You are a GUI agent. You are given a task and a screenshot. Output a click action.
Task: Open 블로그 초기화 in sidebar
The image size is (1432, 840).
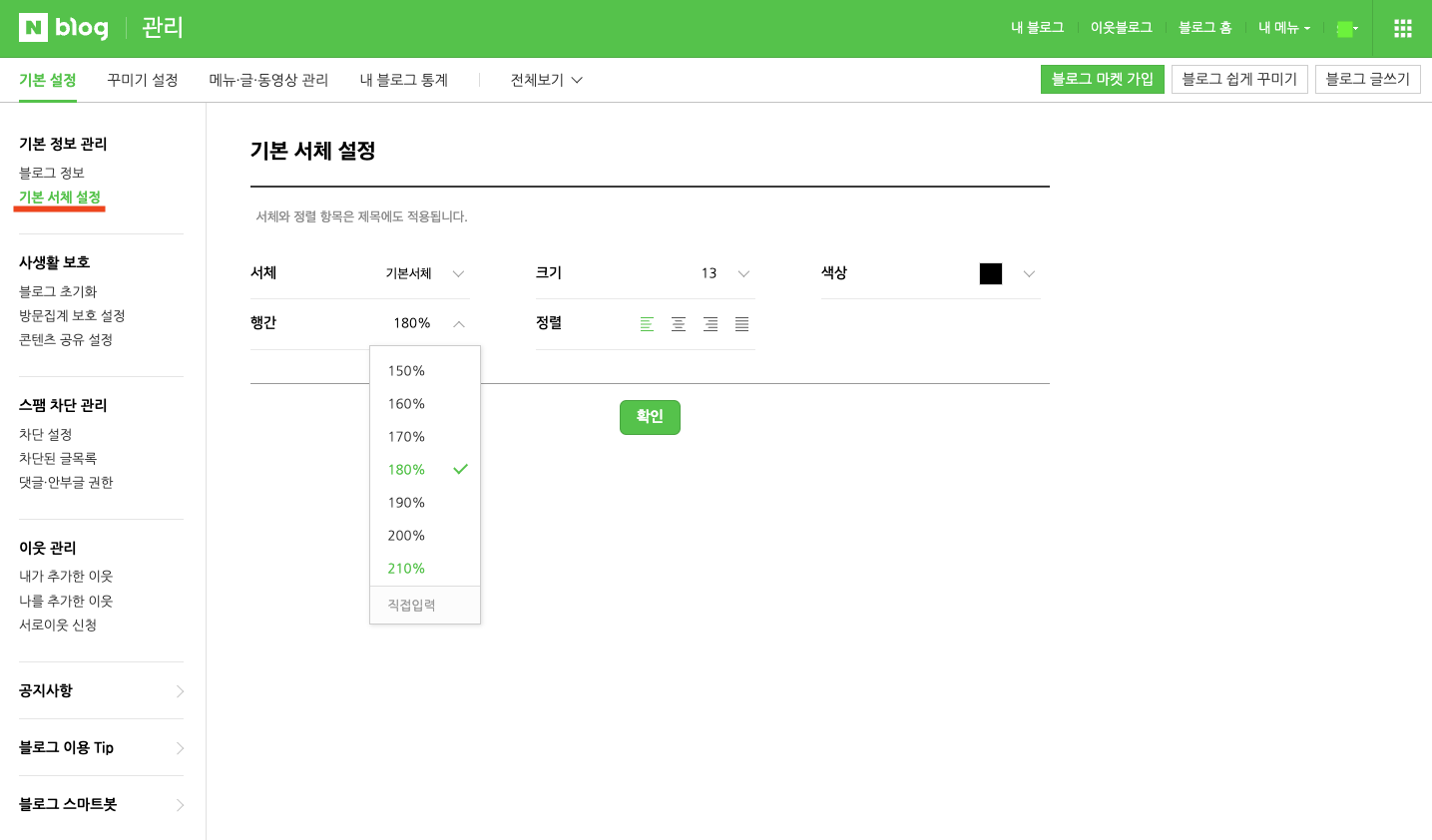[58, 291]
